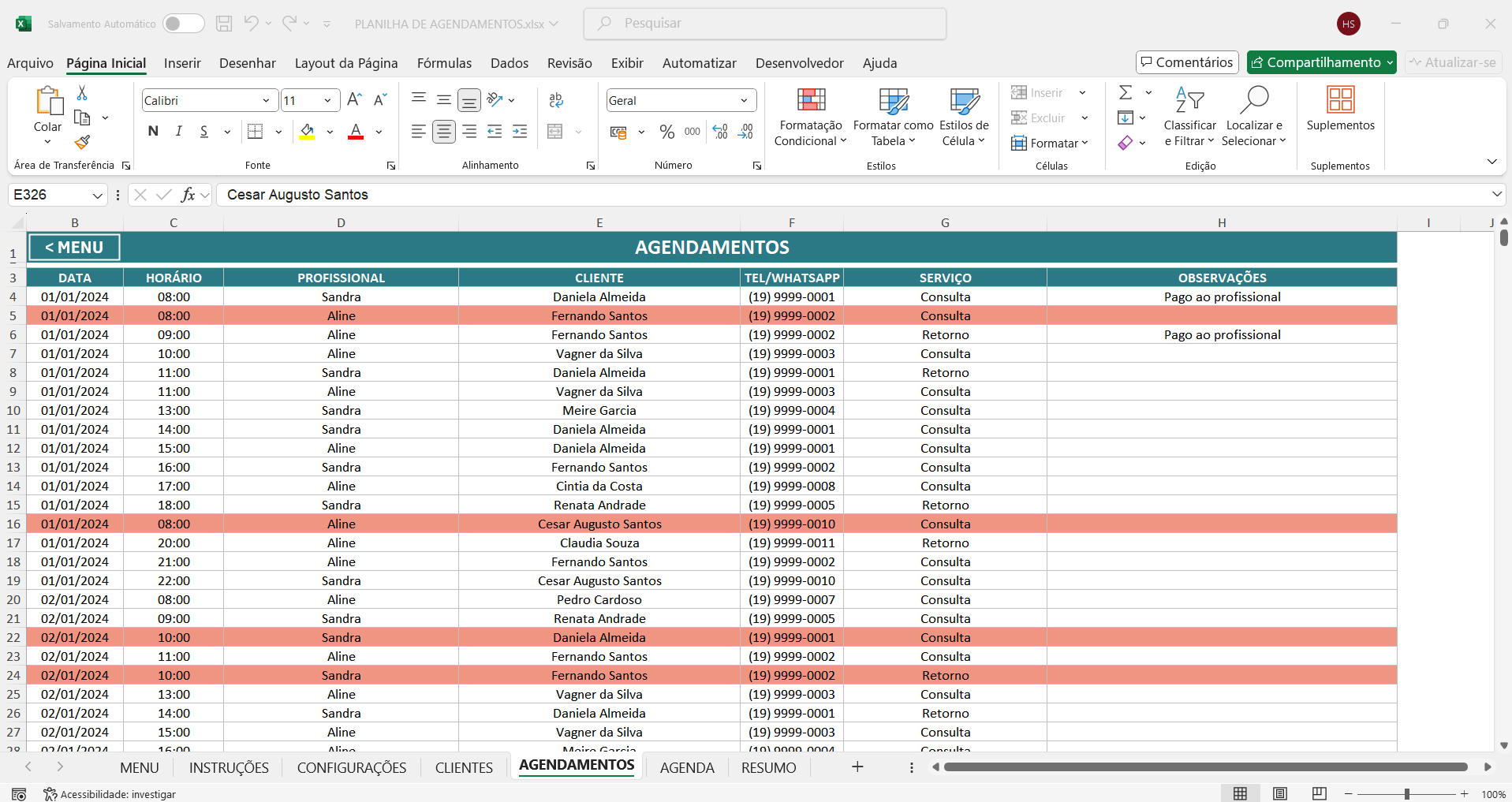The height and width of the screenshot is (802, 1512).
Task: Toggle align right
Action: tap(469, 132)
